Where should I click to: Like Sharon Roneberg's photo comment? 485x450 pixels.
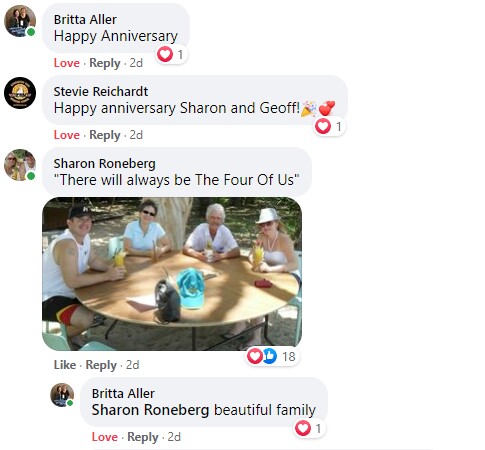click(65, 365)
